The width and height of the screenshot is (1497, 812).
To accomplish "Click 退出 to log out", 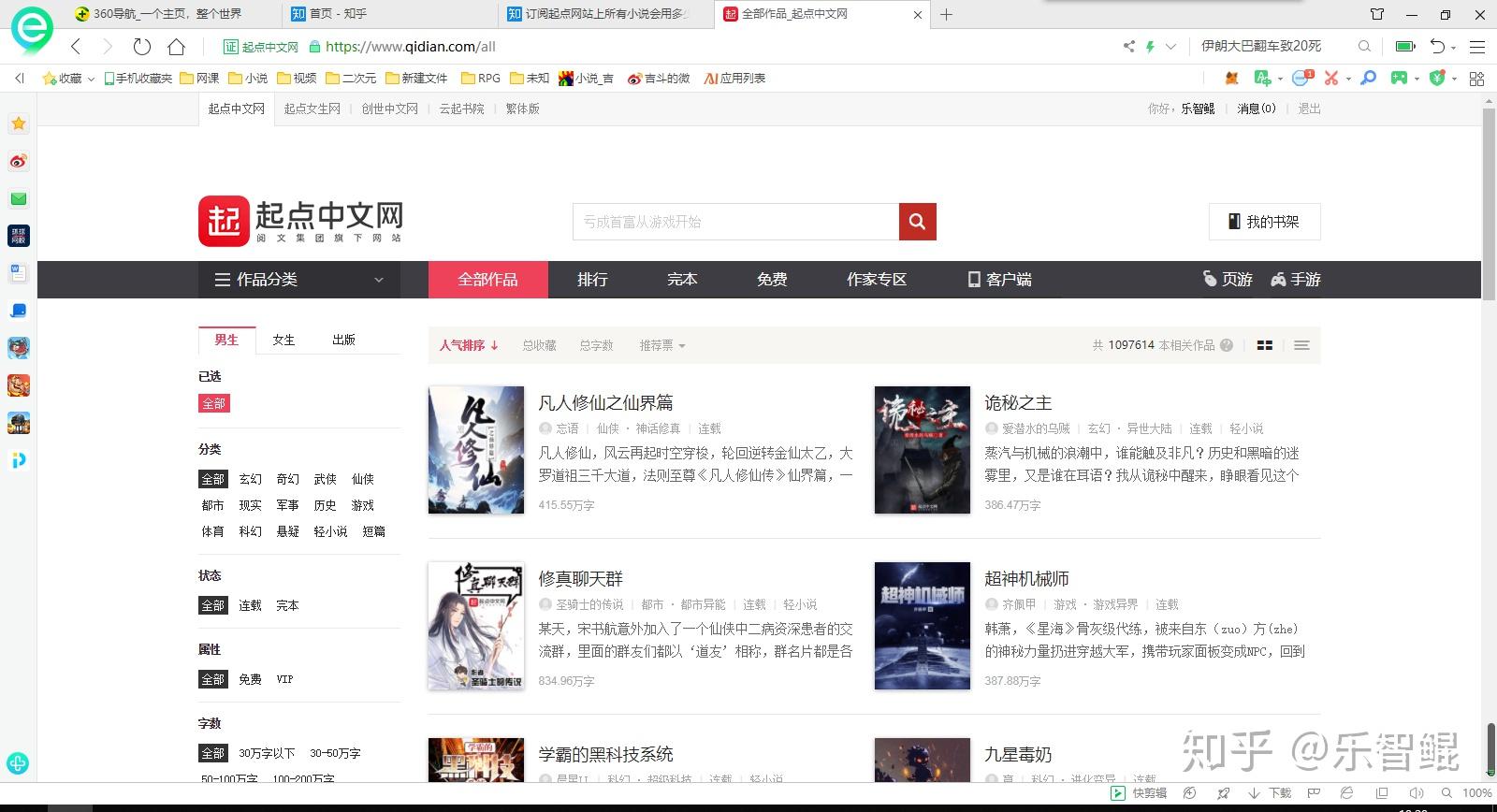I will tap(1309, 109).
